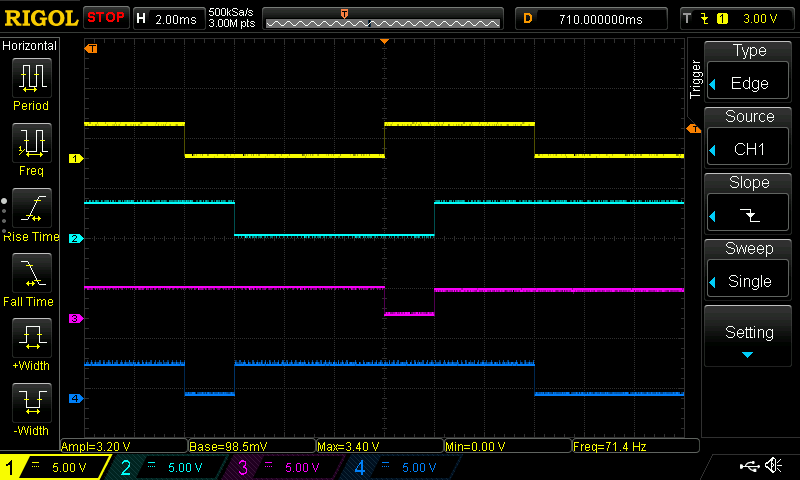Screen dimensions: 800x480
Task: Select the Freq measurement icon
Action: pyautogui.click(x=32, y=143)
